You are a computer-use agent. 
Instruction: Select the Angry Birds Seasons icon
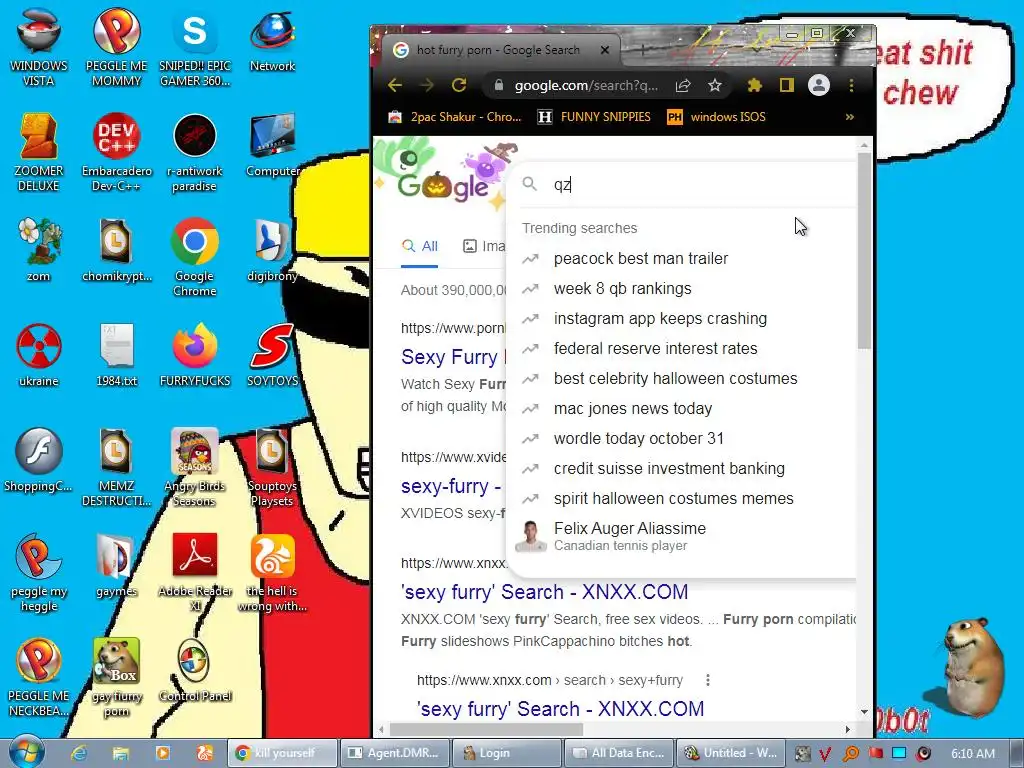coord(195,467)
